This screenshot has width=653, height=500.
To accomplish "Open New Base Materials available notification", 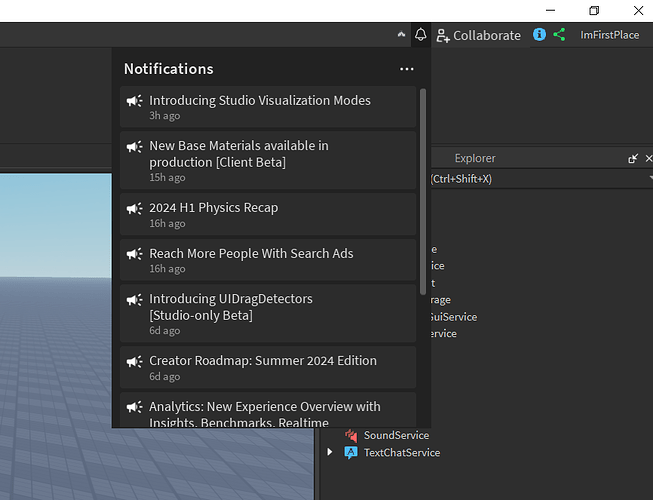I will [x=268, y=160].
